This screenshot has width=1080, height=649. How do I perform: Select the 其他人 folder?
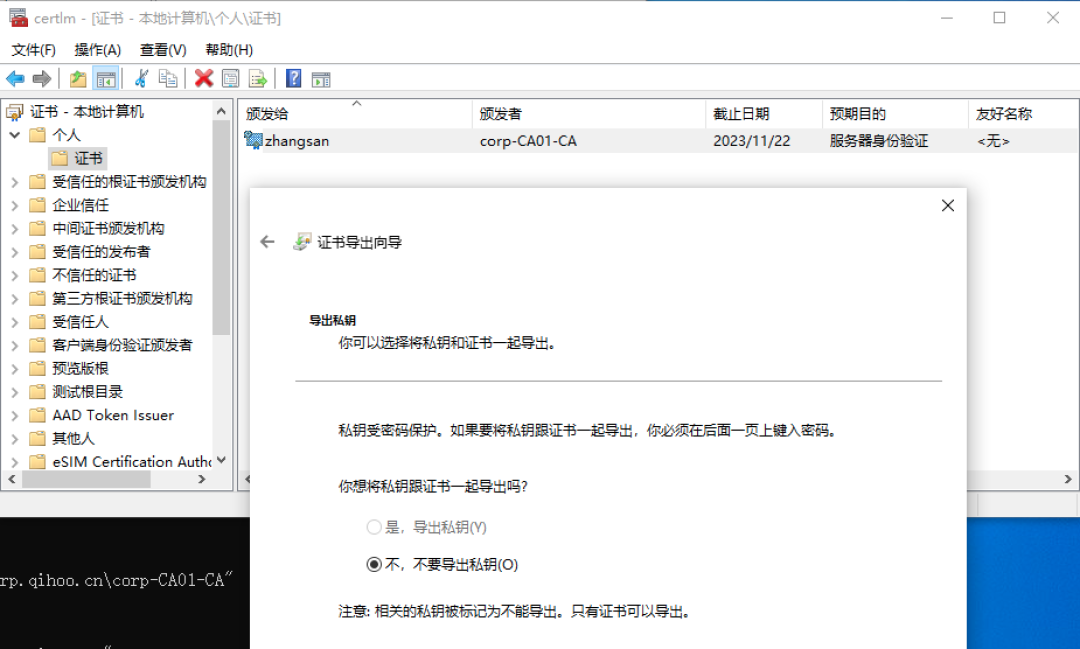(x=63, y=438)
